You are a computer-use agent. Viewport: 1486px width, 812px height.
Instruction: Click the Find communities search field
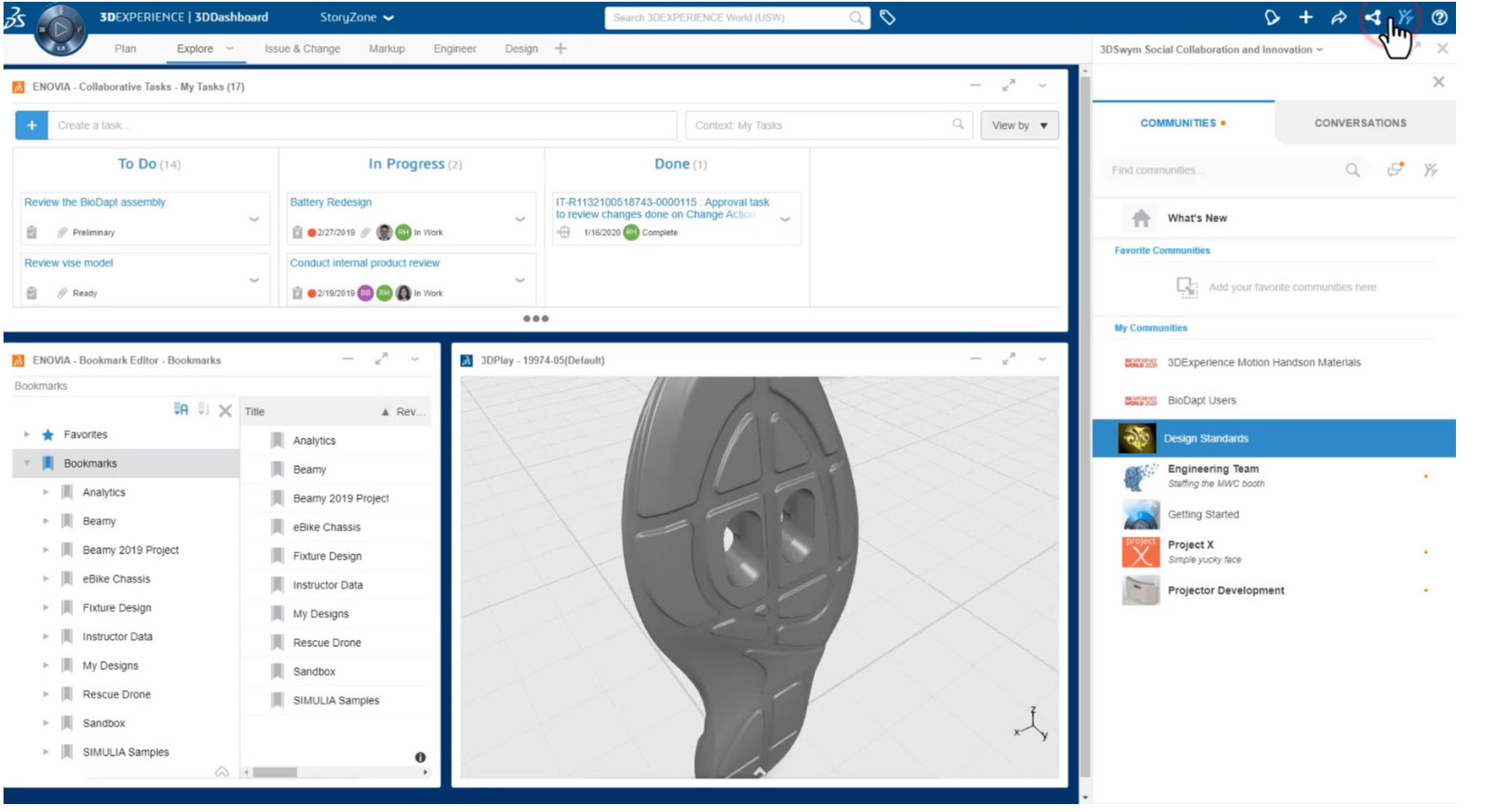click(x=1223, y=170)
